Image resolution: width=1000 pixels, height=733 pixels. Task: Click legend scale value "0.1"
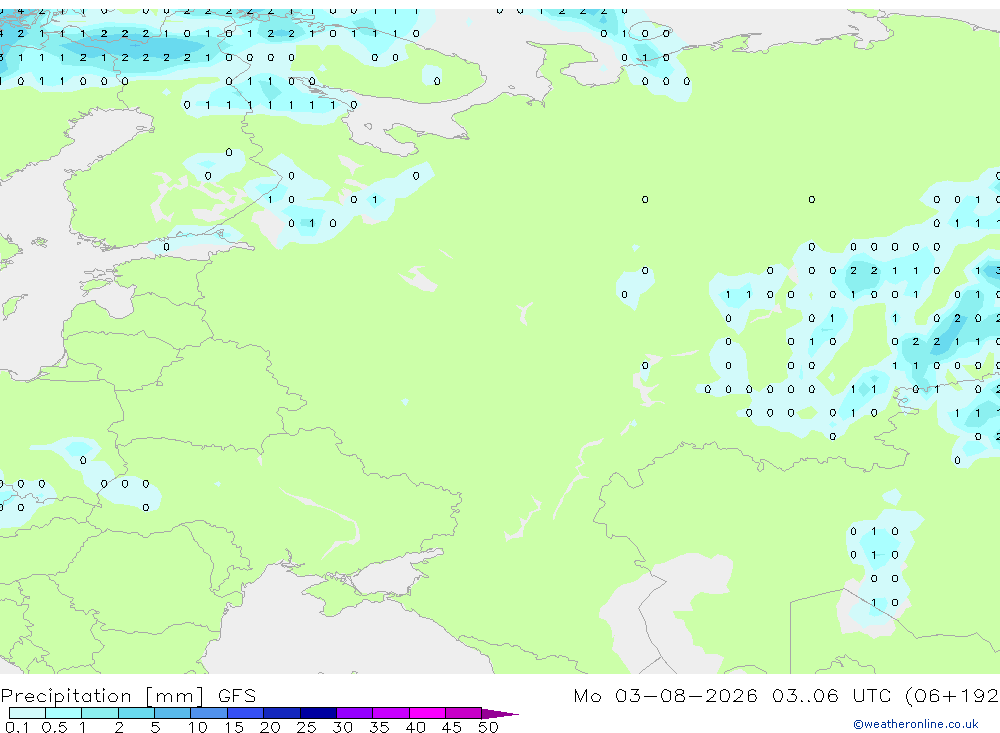(x=17, y=727)
